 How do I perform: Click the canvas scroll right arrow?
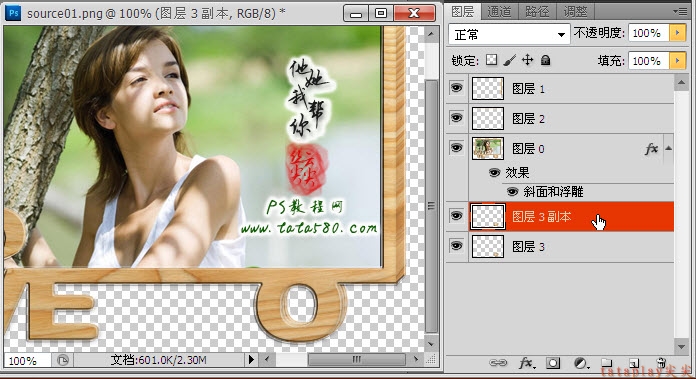(416, 359)
